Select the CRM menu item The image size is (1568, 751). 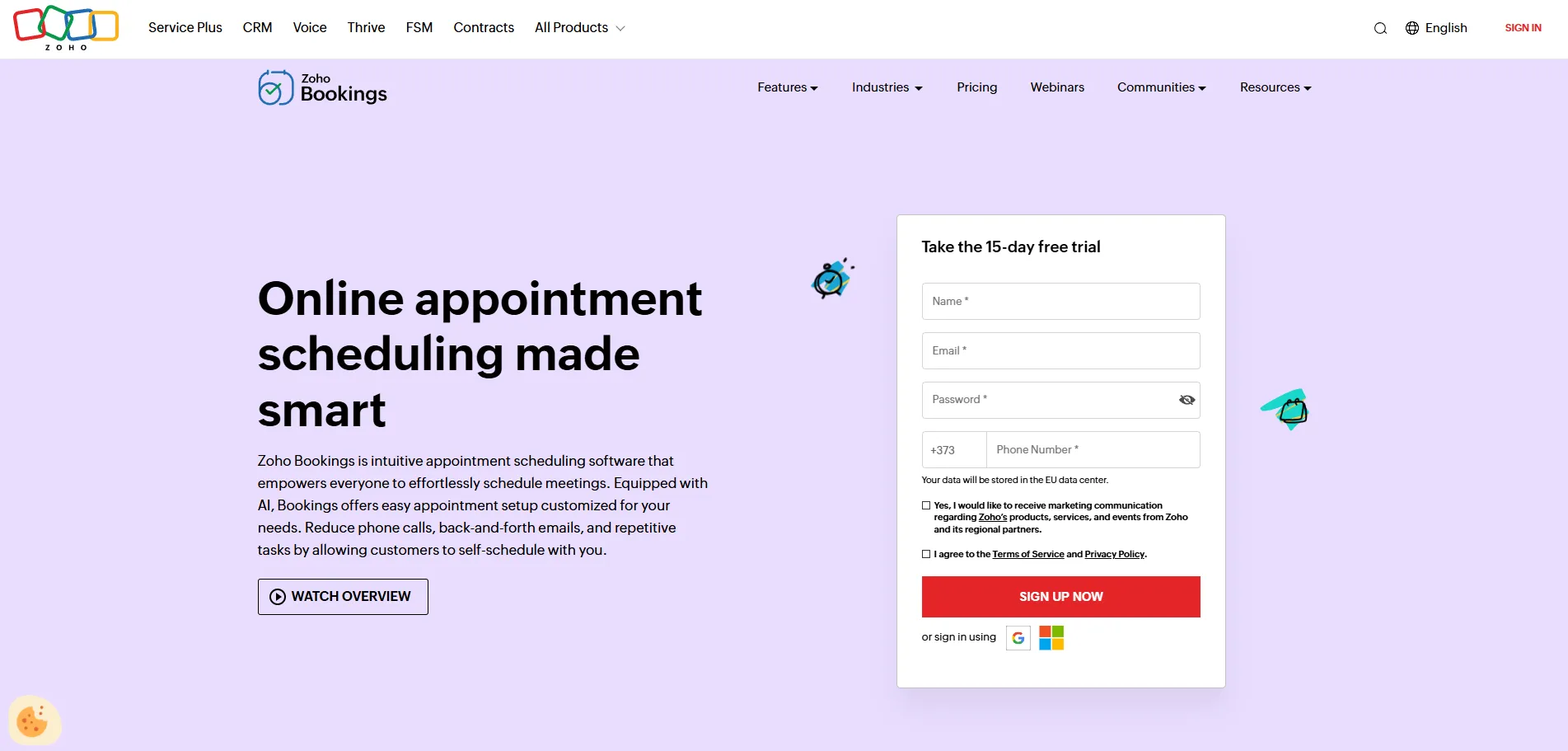pos(257,27)
